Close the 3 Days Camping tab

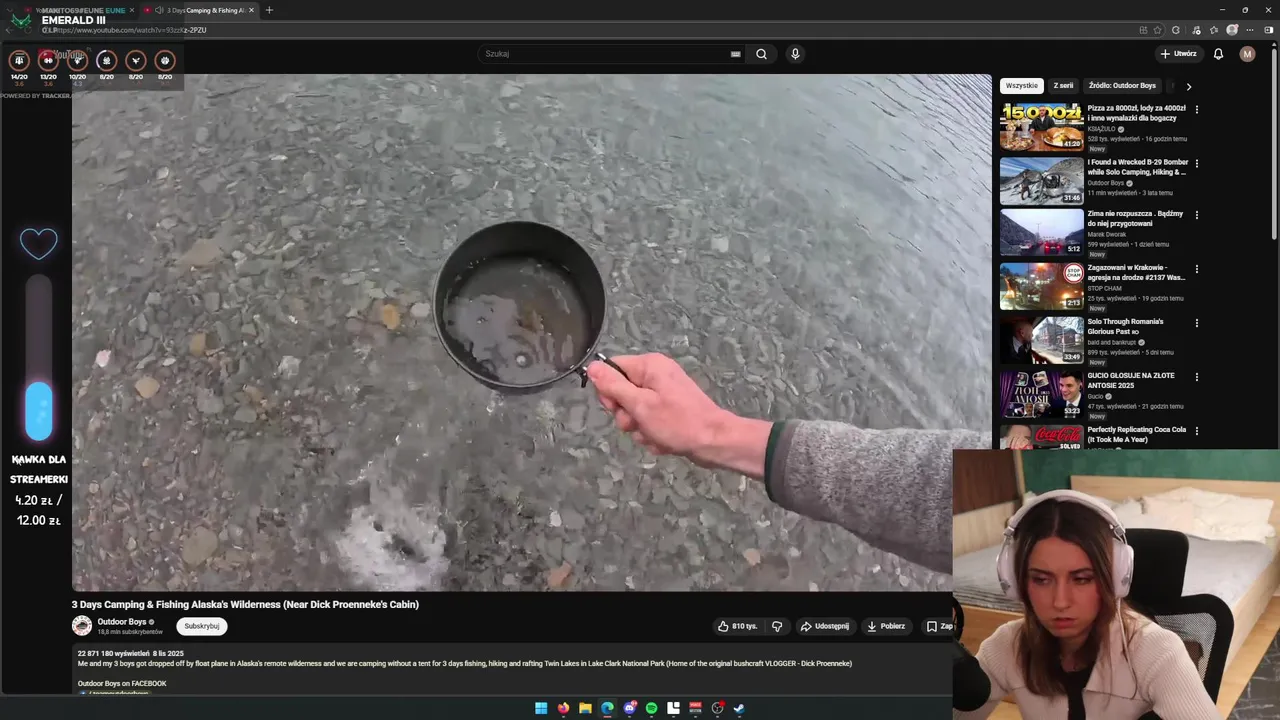(251, 10)
